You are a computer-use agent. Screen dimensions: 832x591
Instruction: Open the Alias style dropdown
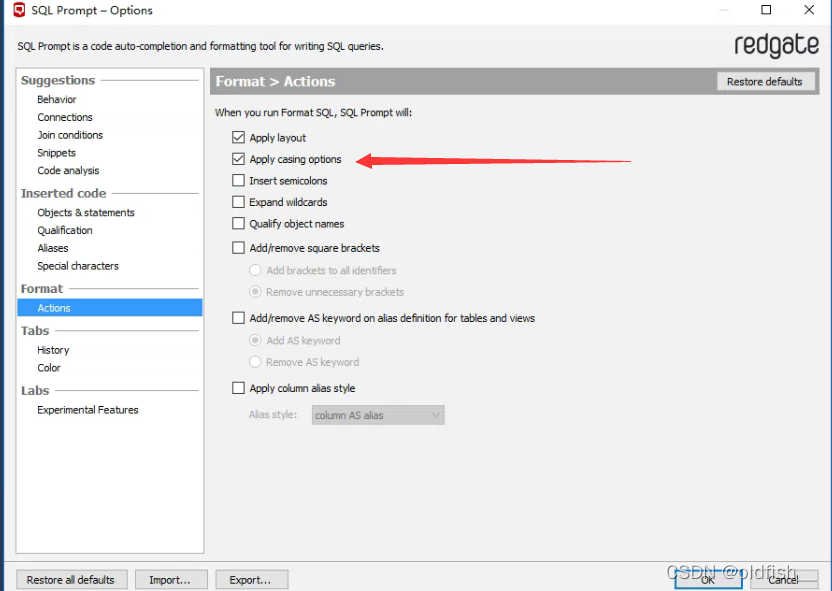(x=378, y=415)
